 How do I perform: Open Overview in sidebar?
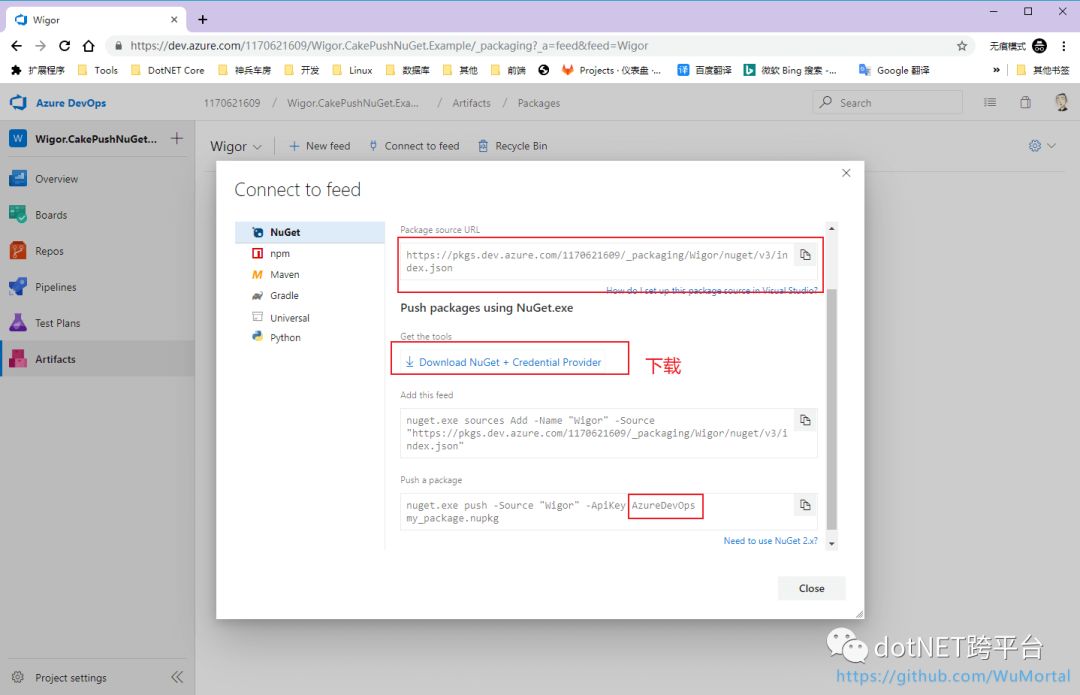tap(97, 179)
